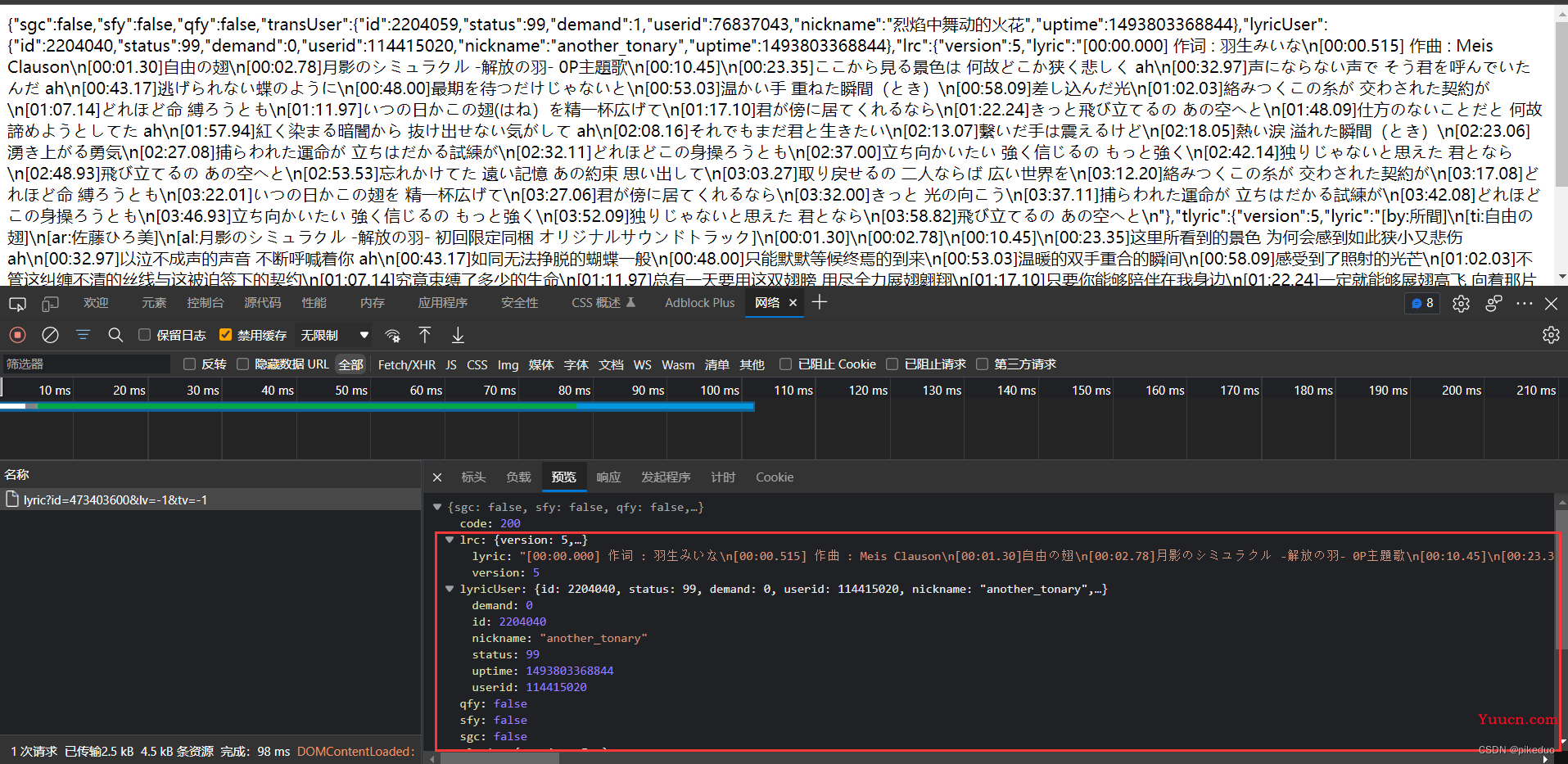Collapse the lyricUser object

coord(450,589)
